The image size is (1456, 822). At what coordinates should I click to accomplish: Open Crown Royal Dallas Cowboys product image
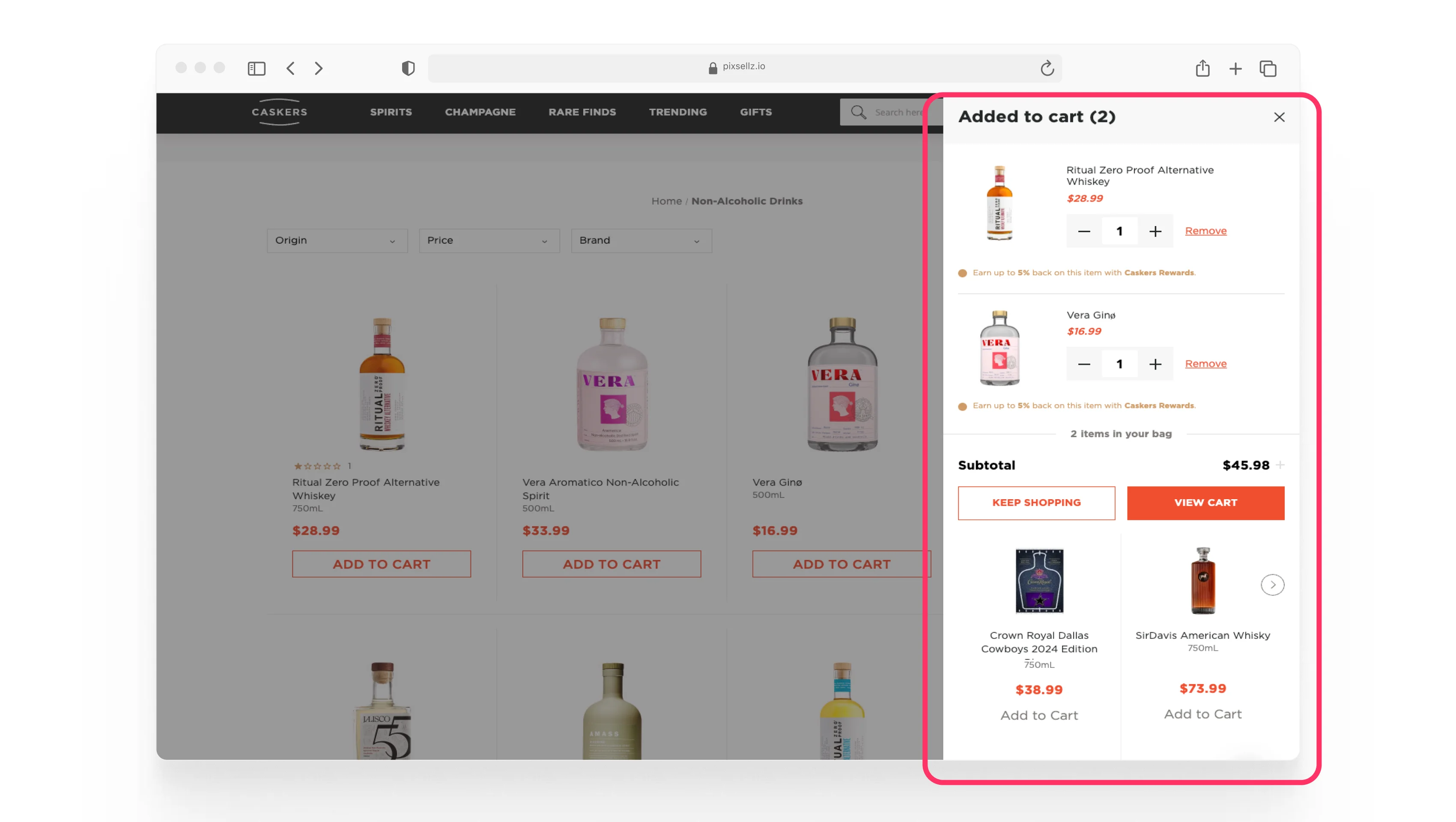(1039, 581)
